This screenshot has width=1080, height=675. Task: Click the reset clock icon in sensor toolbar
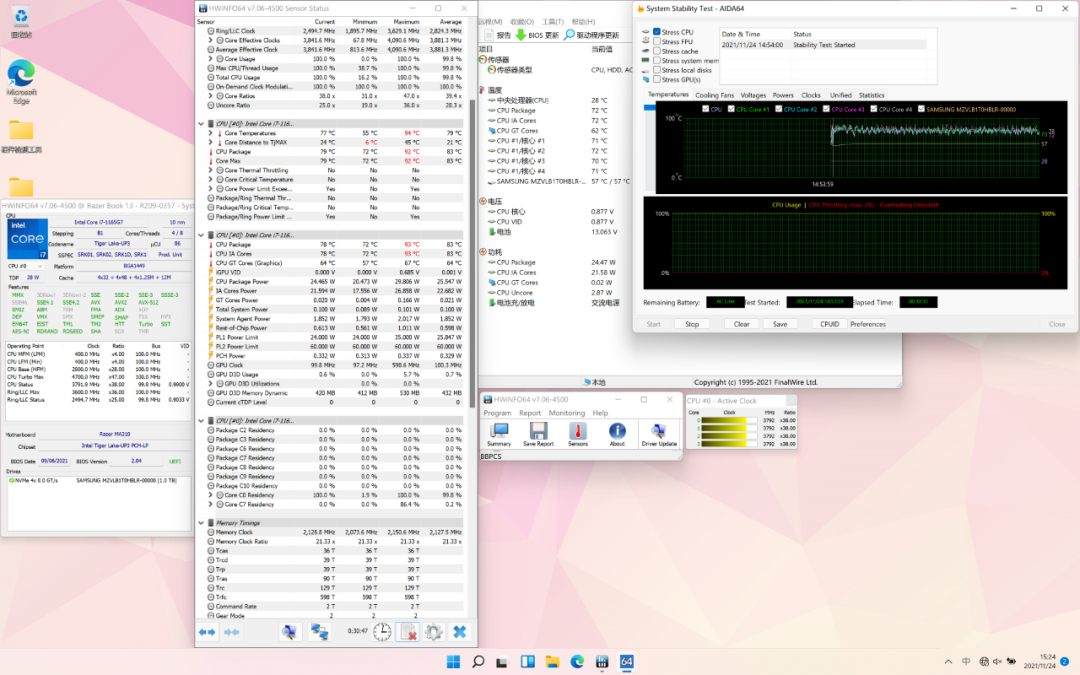pos(382,632)
